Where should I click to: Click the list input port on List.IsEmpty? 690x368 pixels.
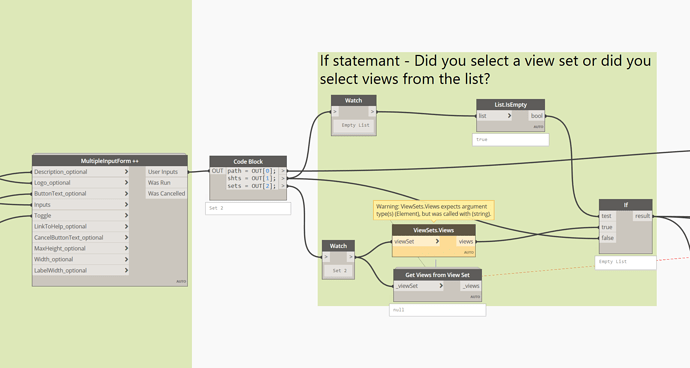(495, 116)
